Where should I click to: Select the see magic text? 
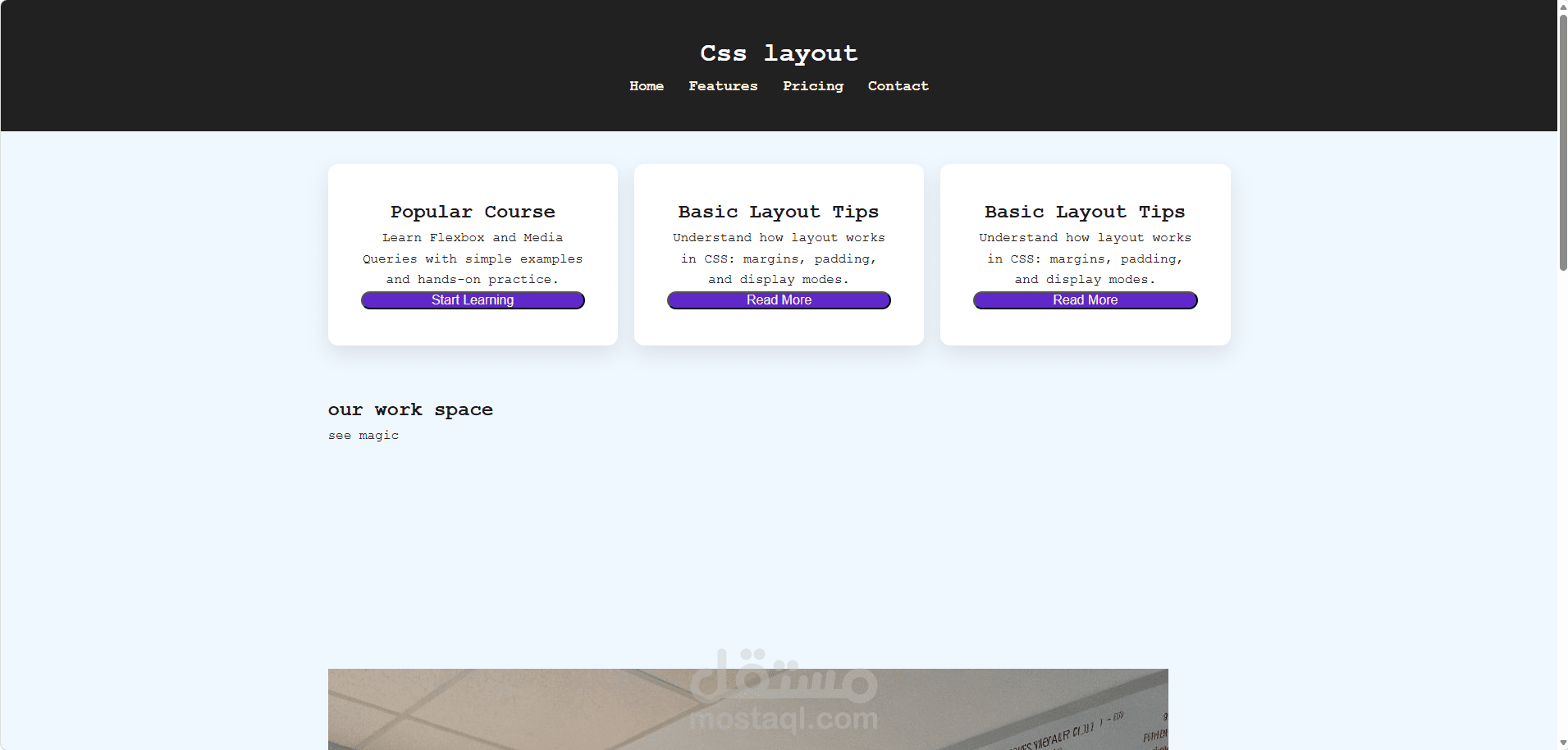363,435
